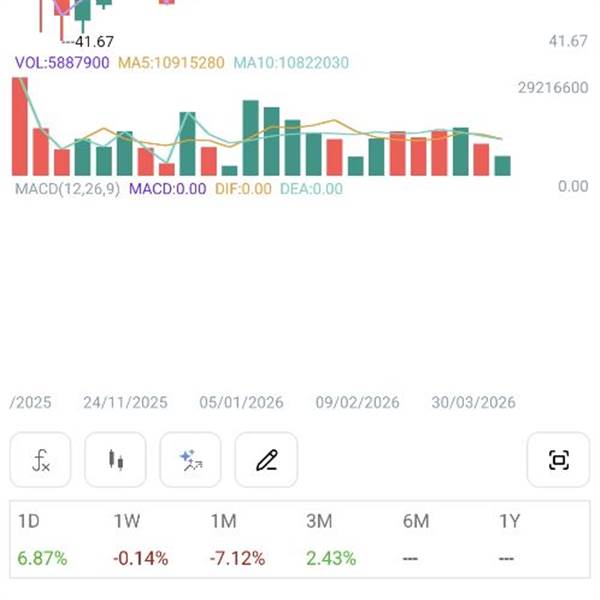Image resolution: width=600 pixels, height=600 pixels.
Task: Tap the MA5:10915280 indicator label
Action: (x=171, y=62)
